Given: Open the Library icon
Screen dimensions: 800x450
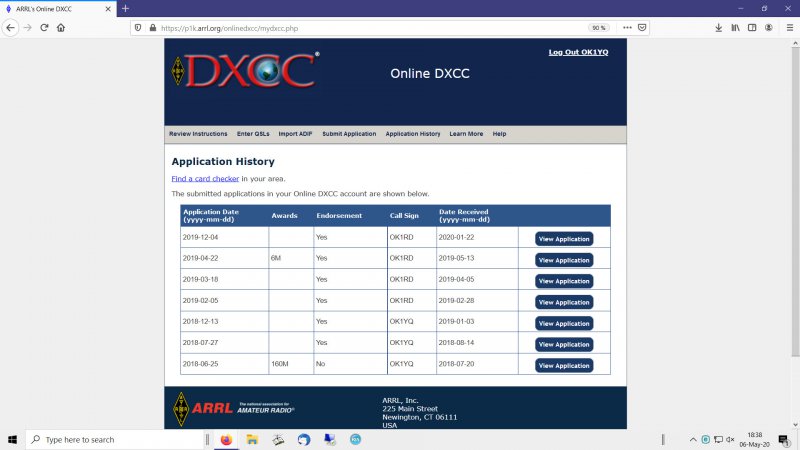Looking at the screenshot, I should coord(735,28).
